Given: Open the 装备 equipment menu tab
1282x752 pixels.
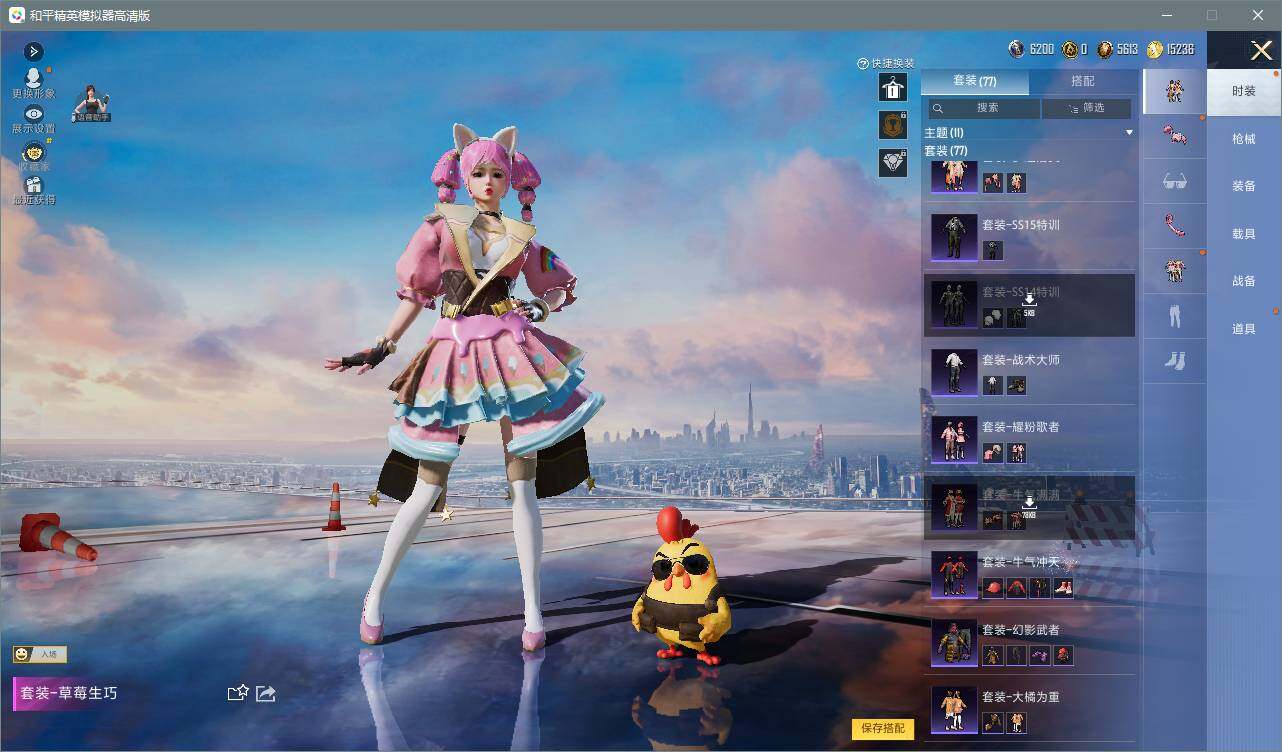Looking at the screenshot, I should tap(1244, 186).
